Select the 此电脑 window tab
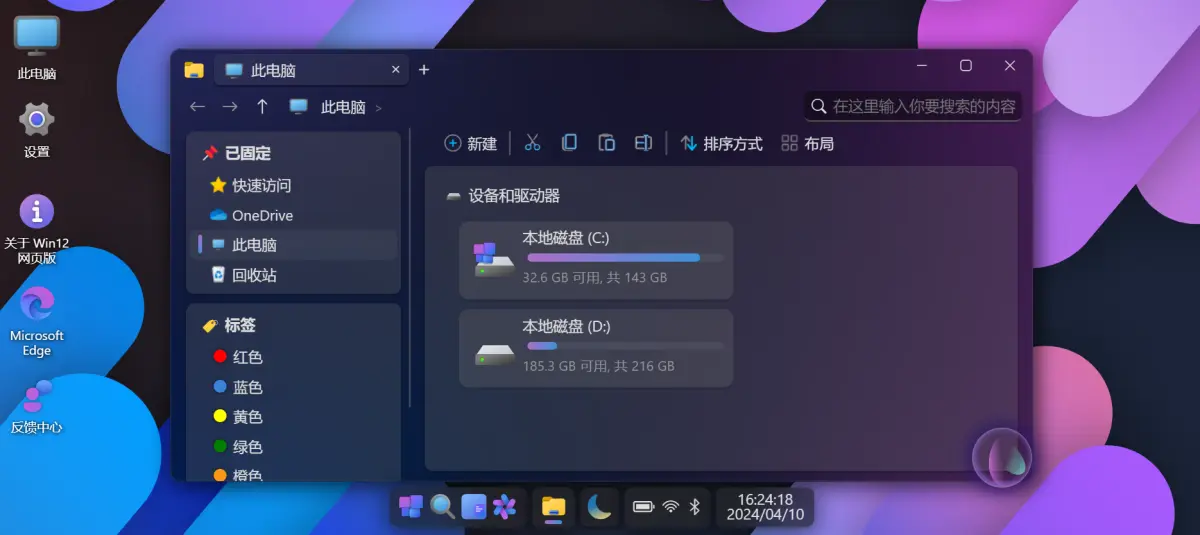 [x=310, y=70]
